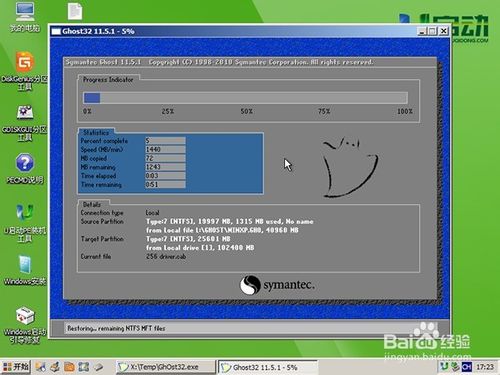Image resolution: width=500 pixels, height=375 pixels.
Task: Close the Ghost32 window
Action: (443, 31)
